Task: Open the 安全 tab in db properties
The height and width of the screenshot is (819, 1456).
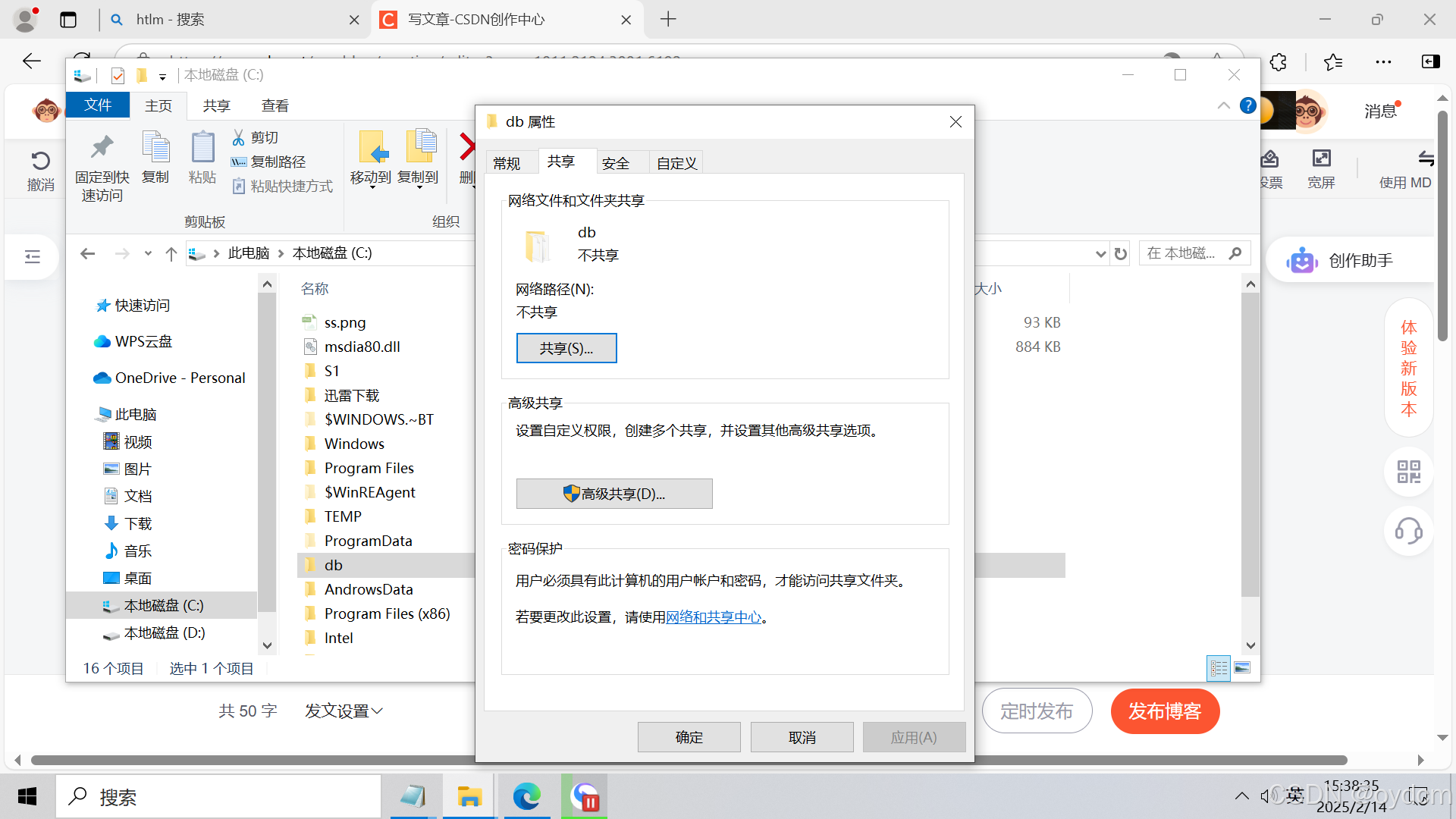Action: point(616,163)
